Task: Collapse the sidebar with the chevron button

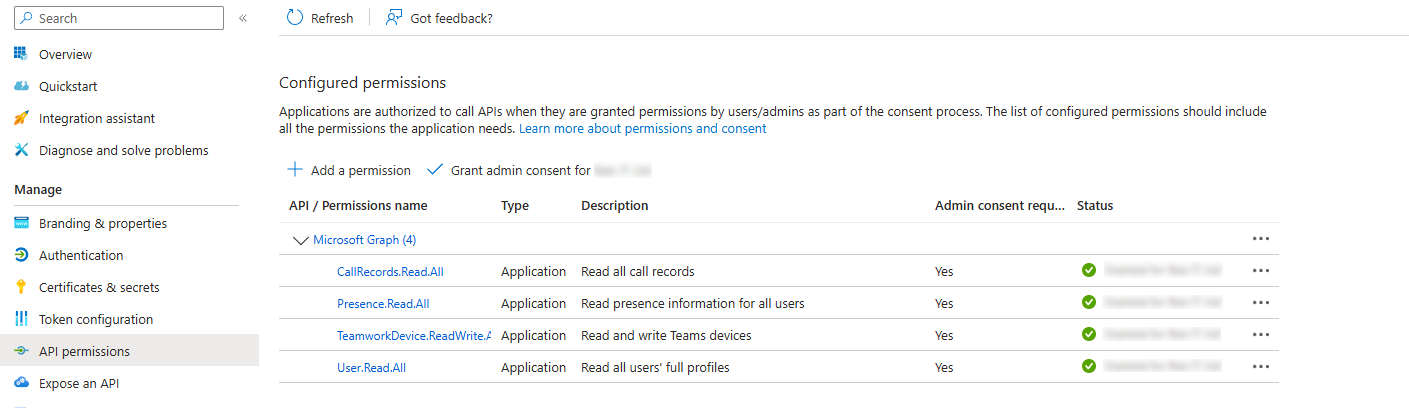Action: click(243, 18)
